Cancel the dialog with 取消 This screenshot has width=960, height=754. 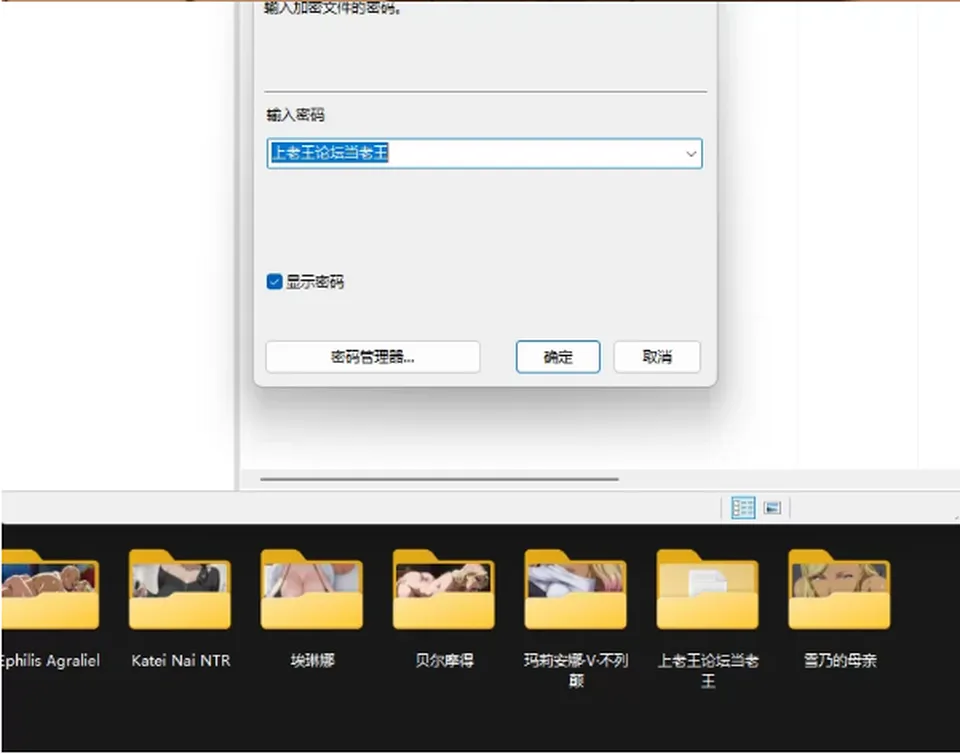coord(657,357)
